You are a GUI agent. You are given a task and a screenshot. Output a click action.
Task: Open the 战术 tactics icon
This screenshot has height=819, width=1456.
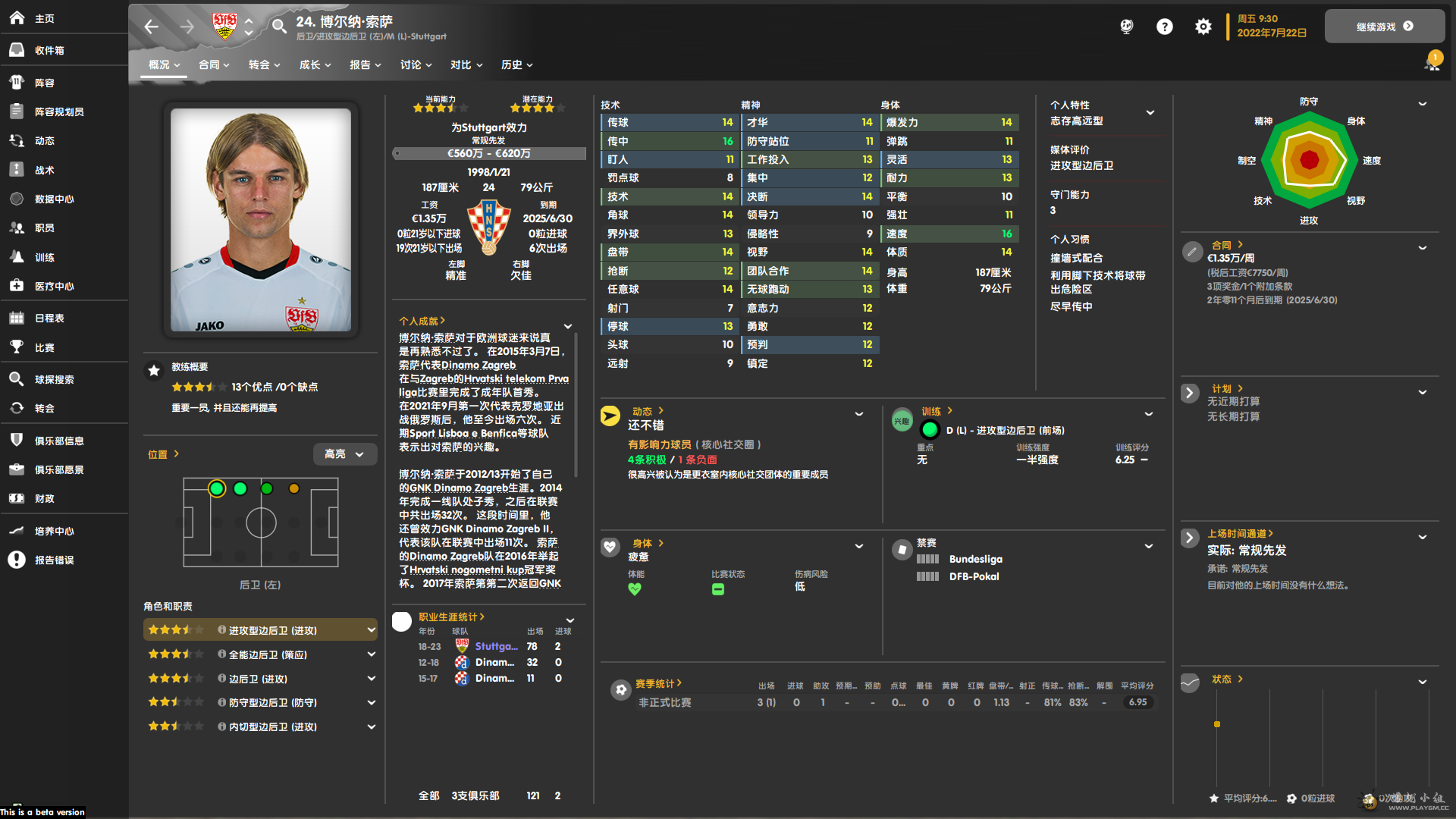pyautogui.click(x=17, y=170)
